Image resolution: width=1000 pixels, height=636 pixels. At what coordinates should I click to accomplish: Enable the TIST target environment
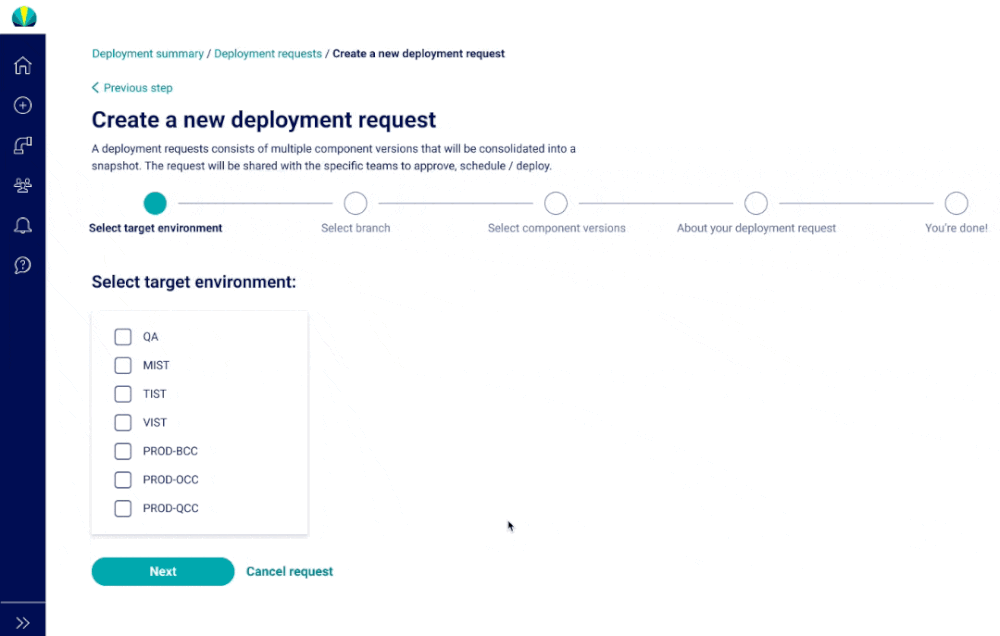pyautogui.click(x=122, y=393)
